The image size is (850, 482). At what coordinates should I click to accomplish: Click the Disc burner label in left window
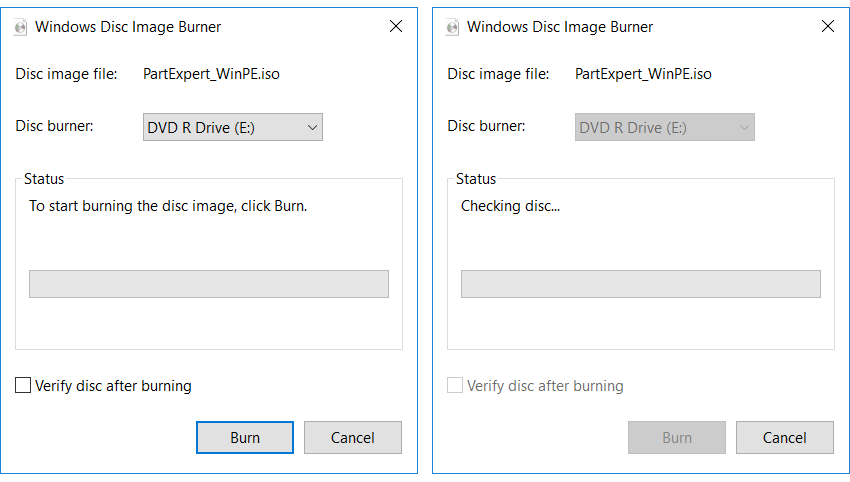coord(54,126)
